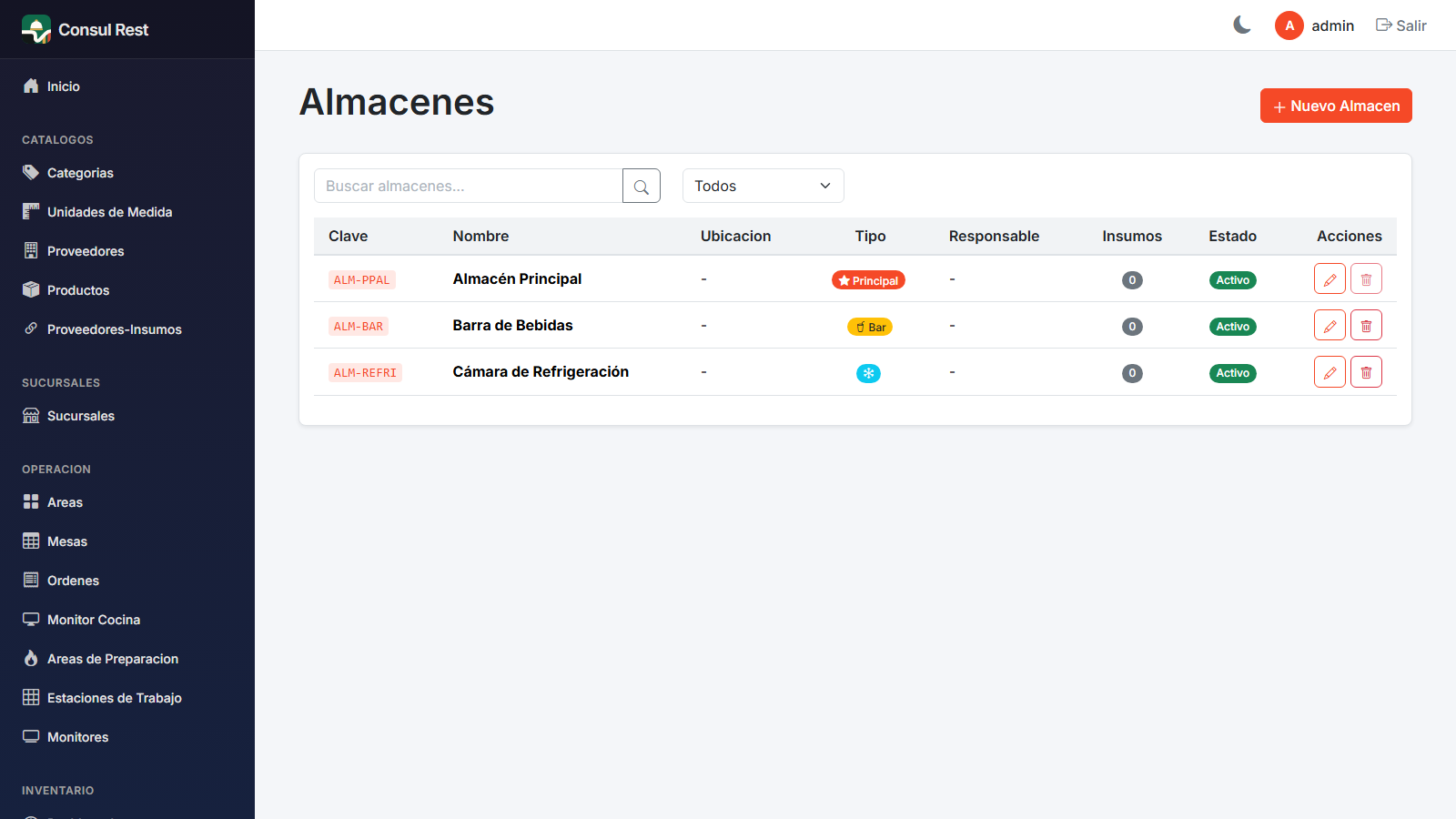The height and width of the screenshot is (819, 1456).
Task: Open Productos in sidebar
Action: click(x=127, y=290)
